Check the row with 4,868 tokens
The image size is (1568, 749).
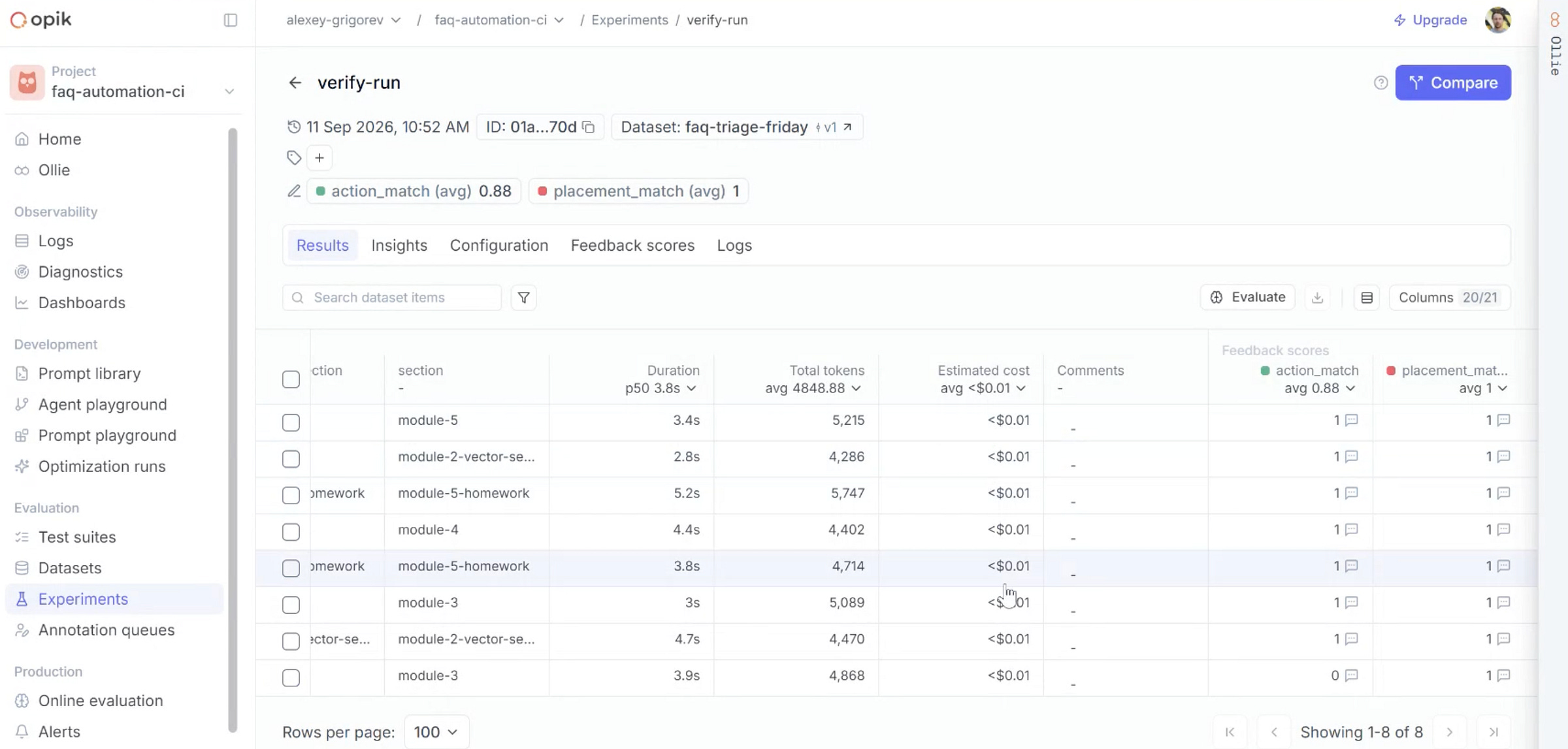tap(291, 678)
